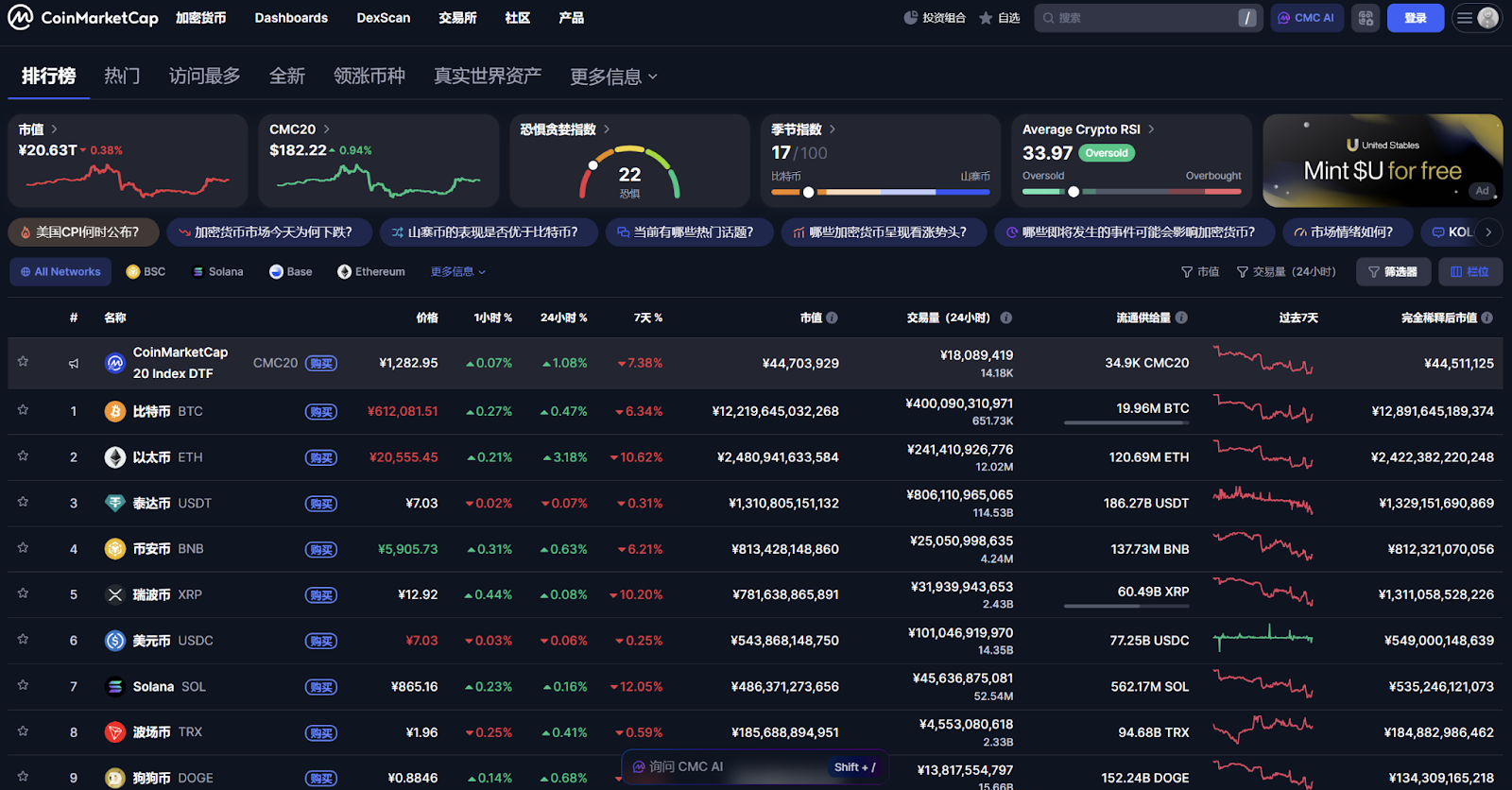Open the 交易量 (24小时) filter dropdown

pyautogui.click(x=1286, y=272)
